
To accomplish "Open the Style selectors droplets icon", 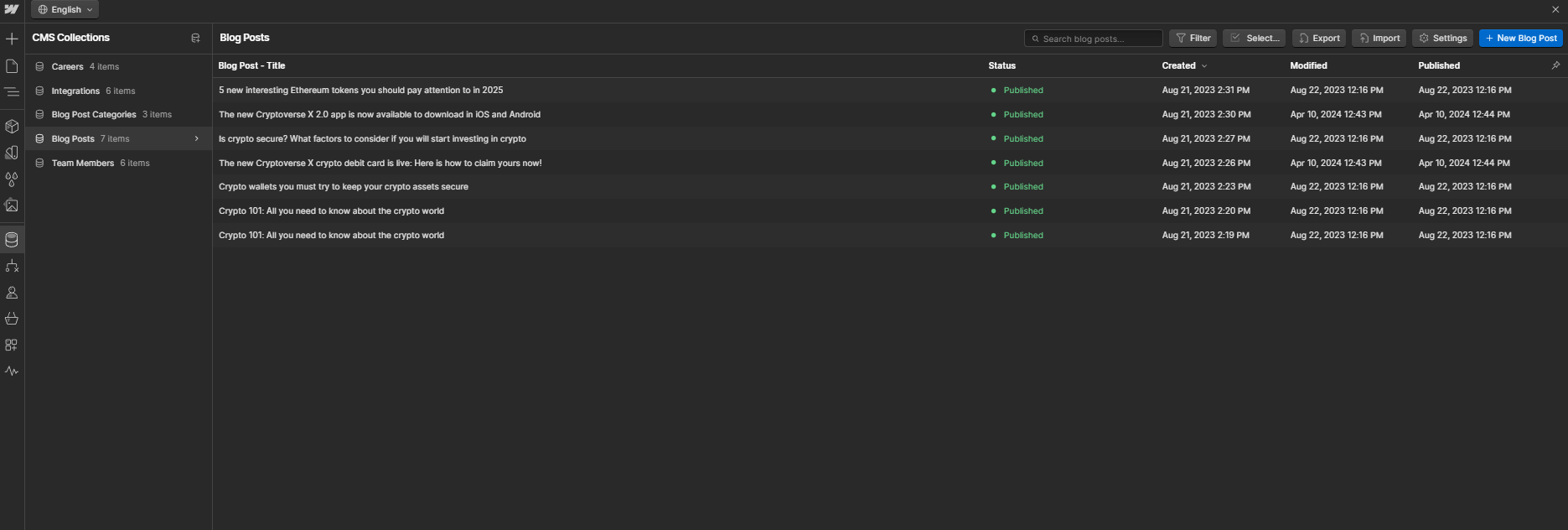I will click(12, 179).
